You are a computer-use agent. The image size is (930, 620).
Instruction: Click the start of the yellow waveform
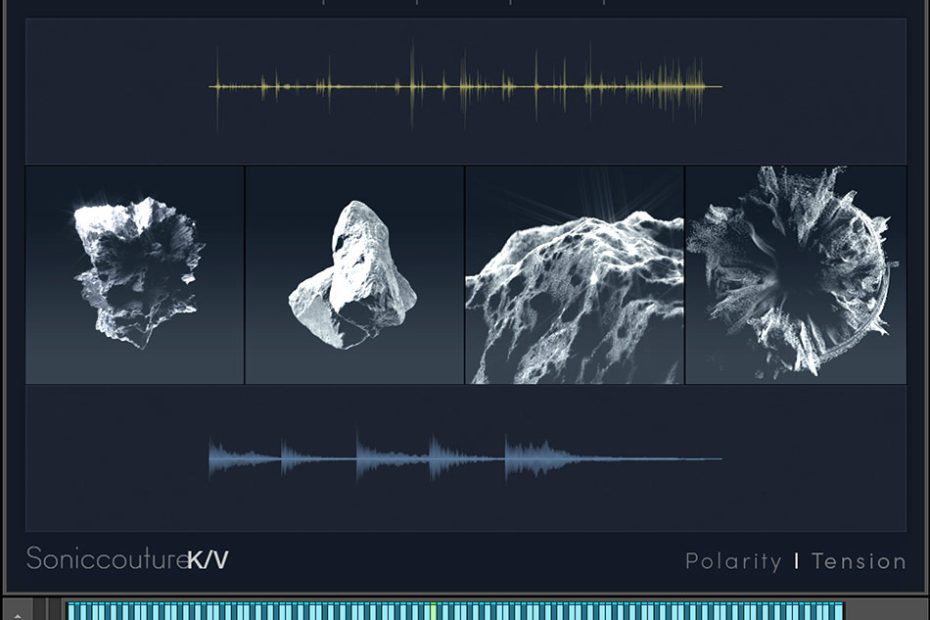coord(214,87)
